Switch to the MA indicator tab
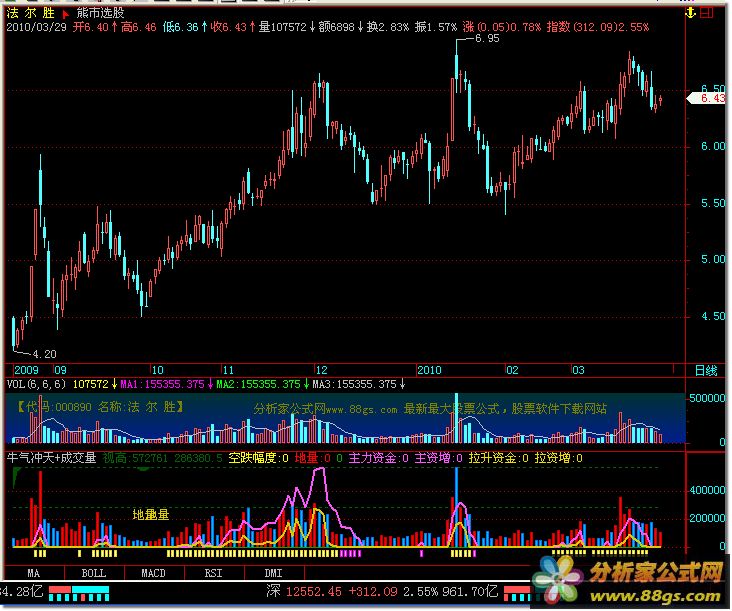This screenshot has height=611, width=732. (34, 573)
